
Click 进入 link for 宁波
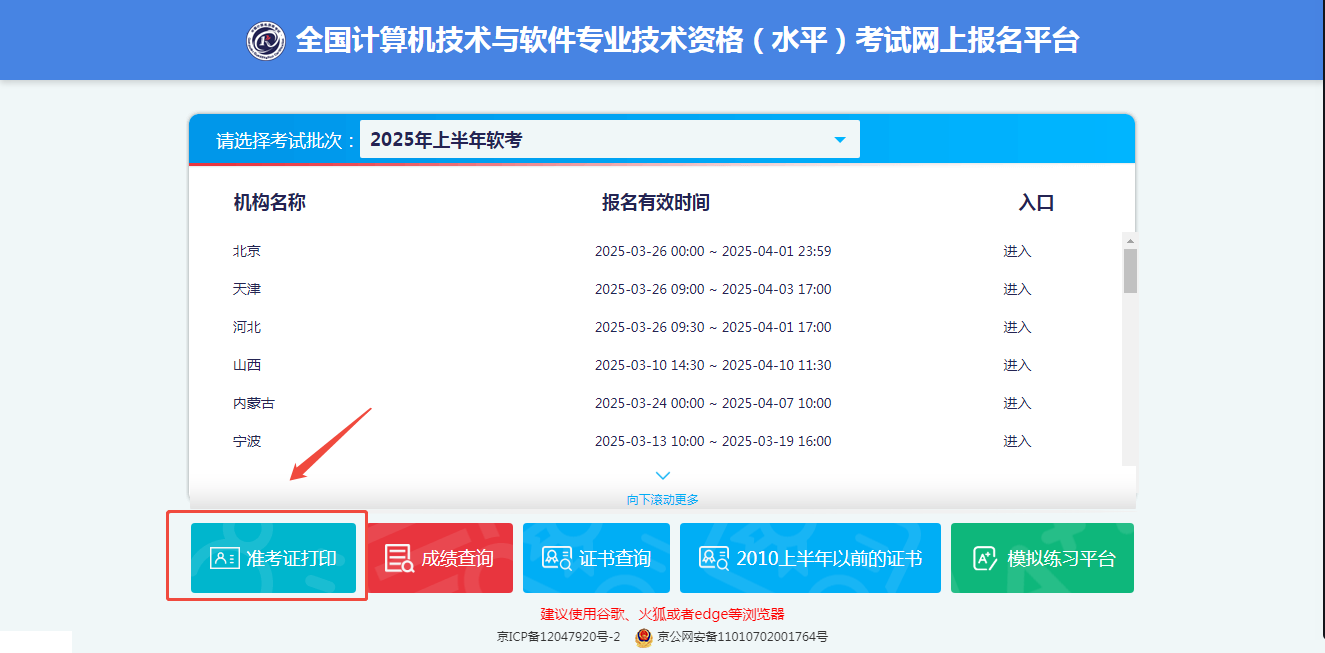1017,441
